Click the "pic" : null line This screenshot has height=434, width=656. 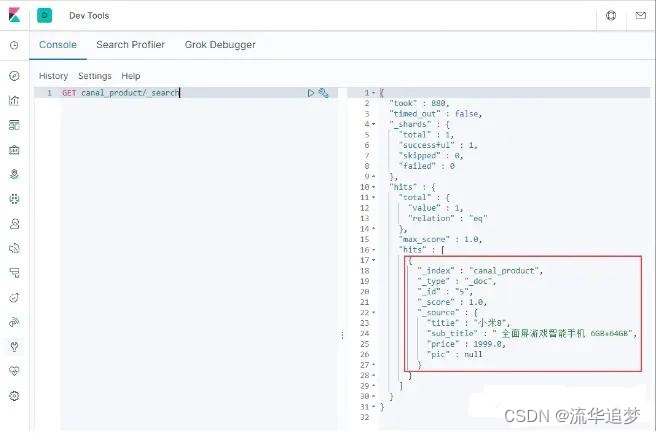click(454, 354)
